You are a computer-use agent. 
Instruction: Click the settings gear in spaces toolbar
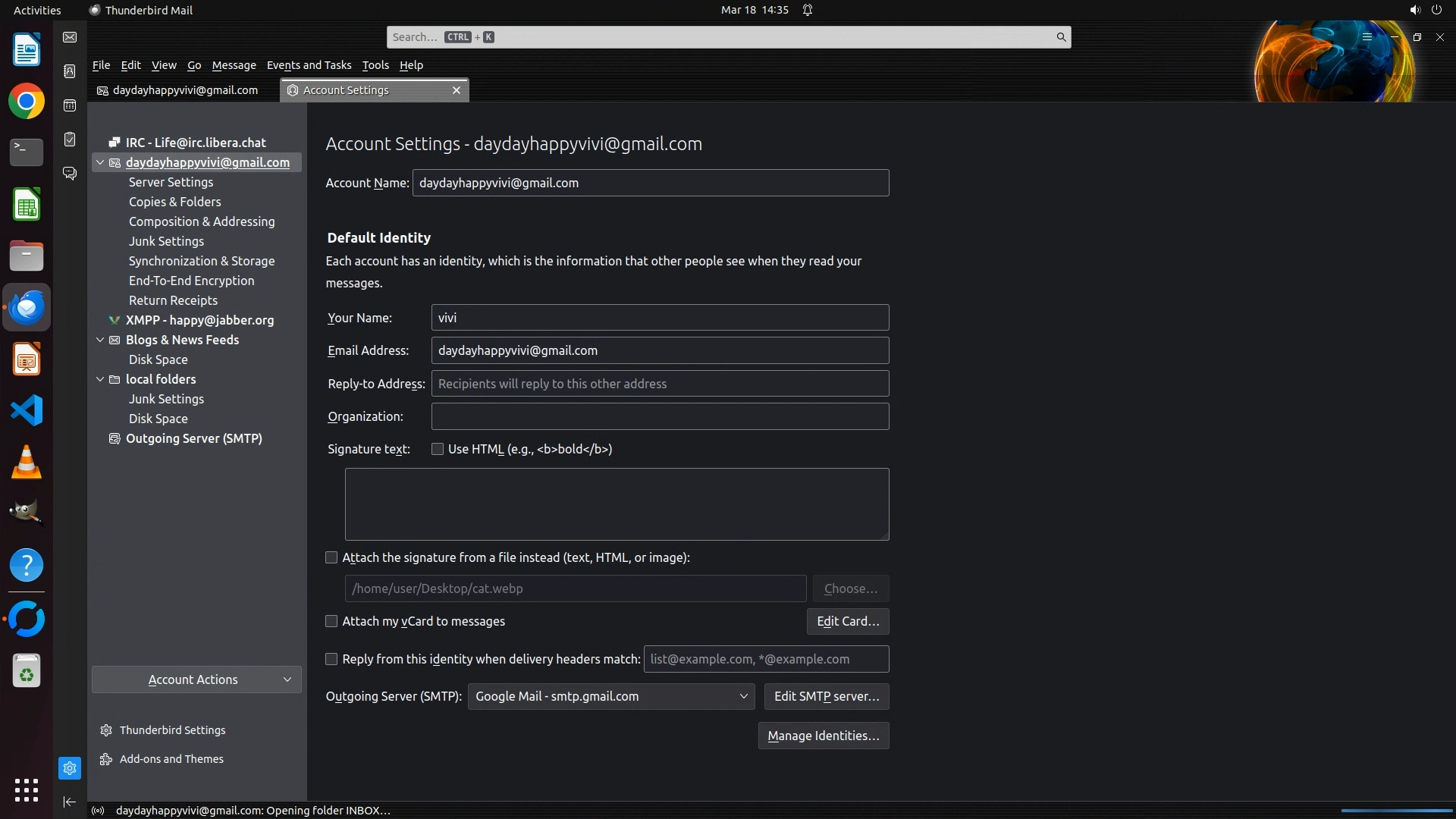(x=70, y=768)
